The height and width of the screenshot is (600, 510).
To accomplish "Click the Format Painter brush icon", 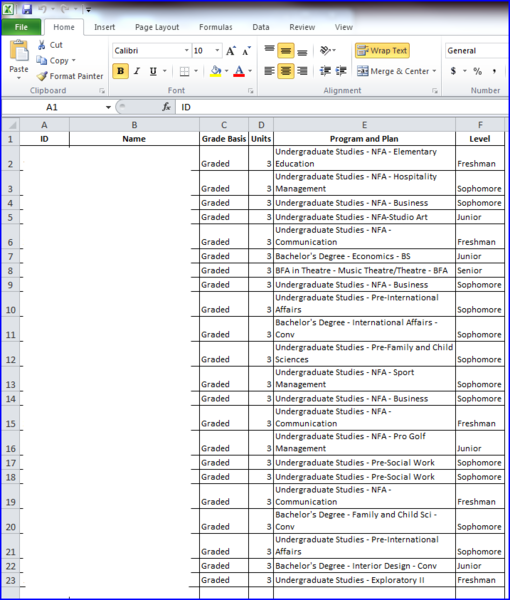I will point(42,76).
